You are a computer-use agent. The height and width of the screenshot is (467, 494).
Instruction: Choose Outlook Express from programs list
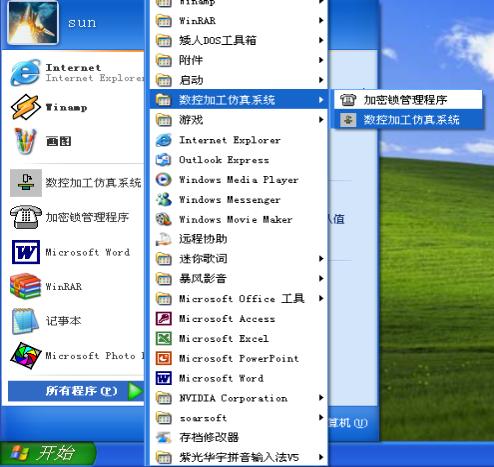click(x=239, y=160)
